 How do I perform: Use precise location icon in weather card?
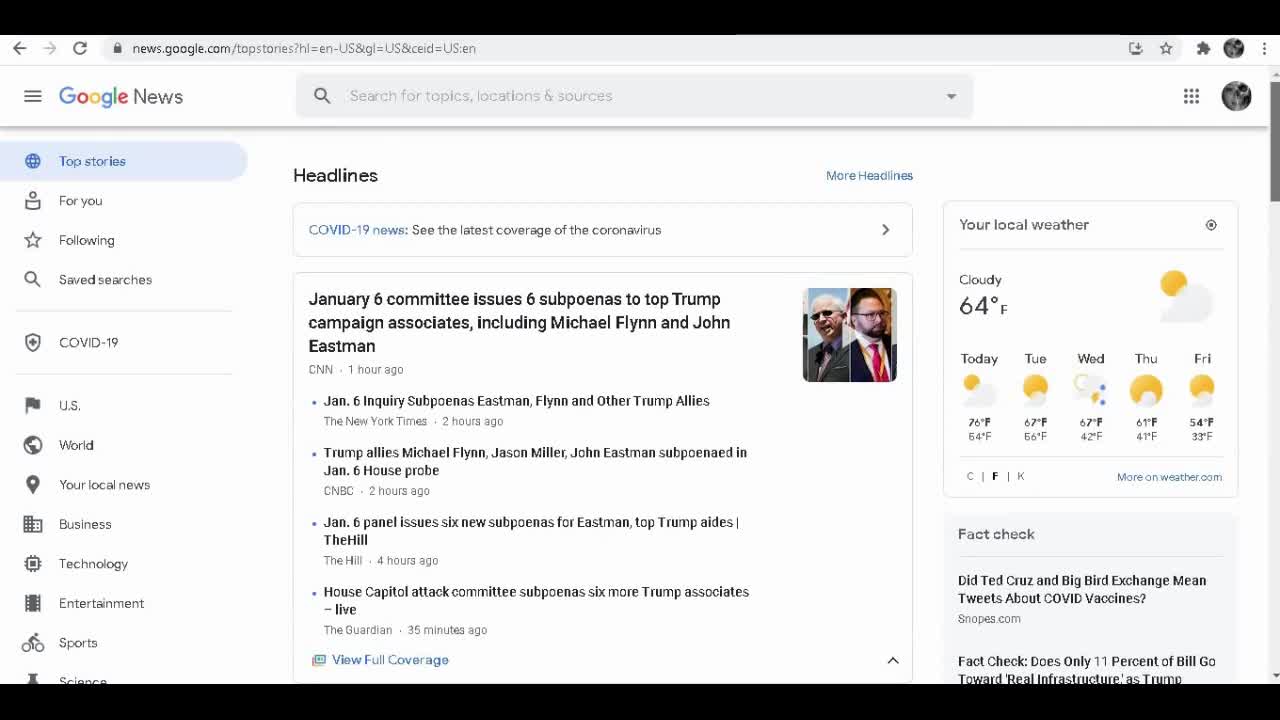pyautogui.click(x=1211, y=225)
